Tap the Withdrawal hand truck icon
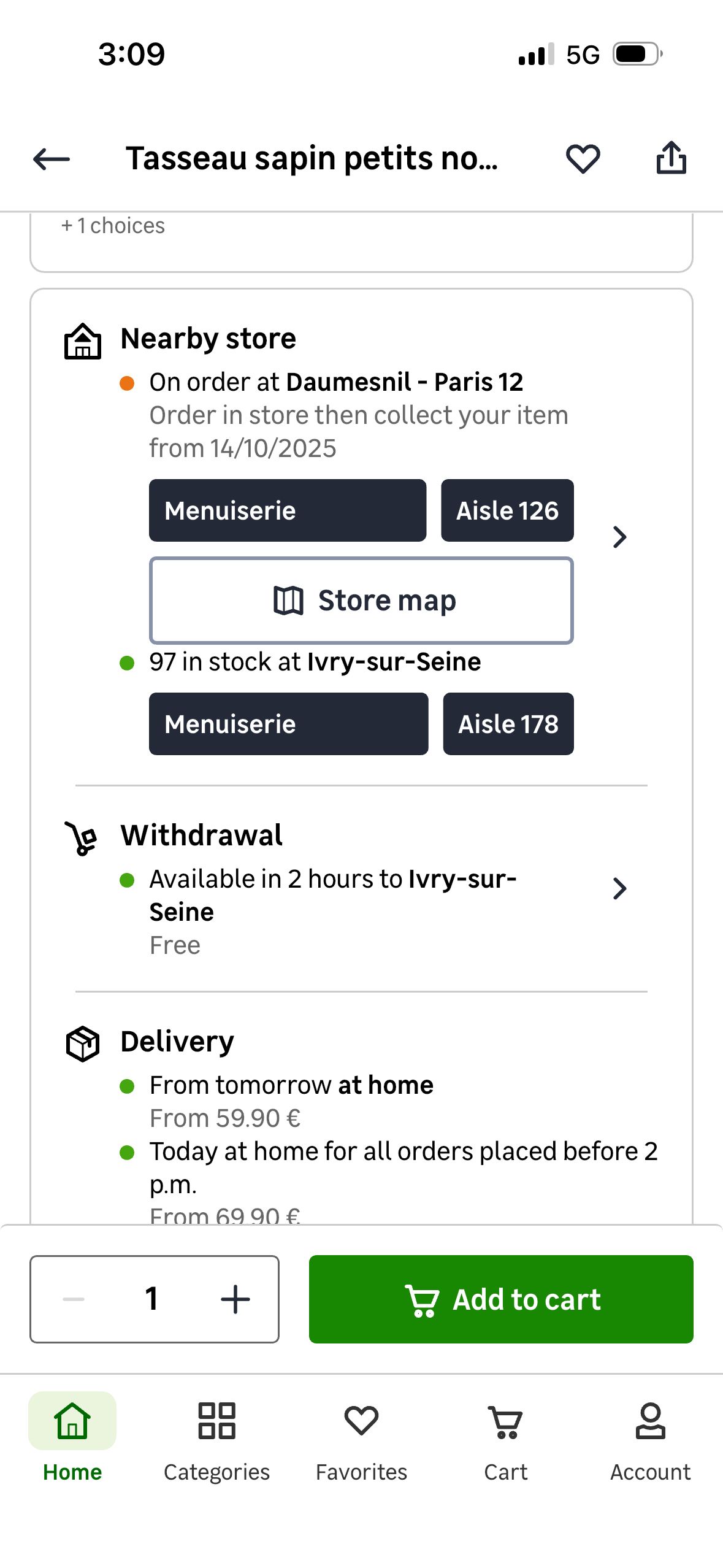Viewport: 723px width, 1568px height. [82, 838]
